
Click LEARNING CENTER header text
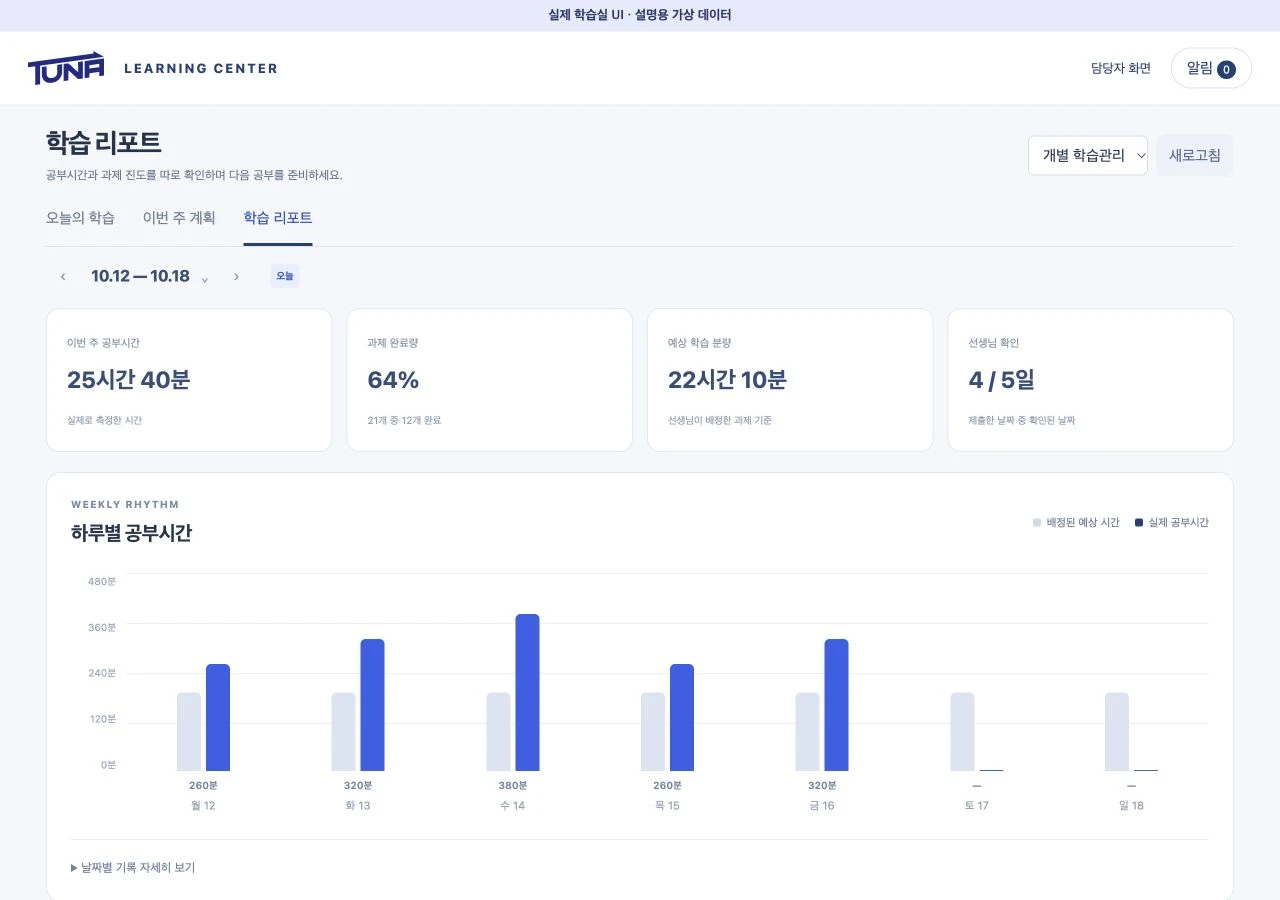(x=201, y=68)
